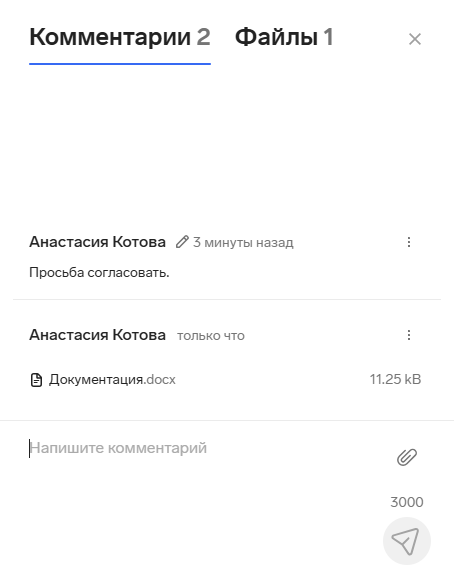Click the только что timestamp
Image resolution: width=454 pixels, height=578 pixels.
(x=211, y=336)
